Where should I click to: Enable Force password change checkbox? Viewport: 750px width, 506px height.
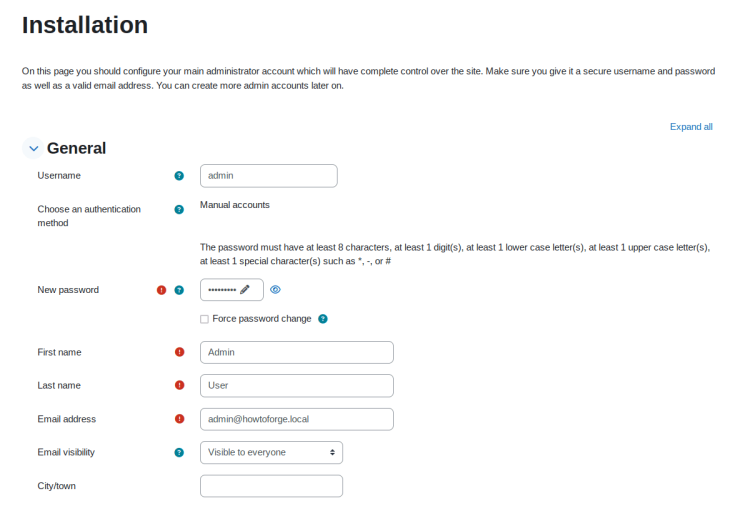pyautogui.click(x=204, y=319)
